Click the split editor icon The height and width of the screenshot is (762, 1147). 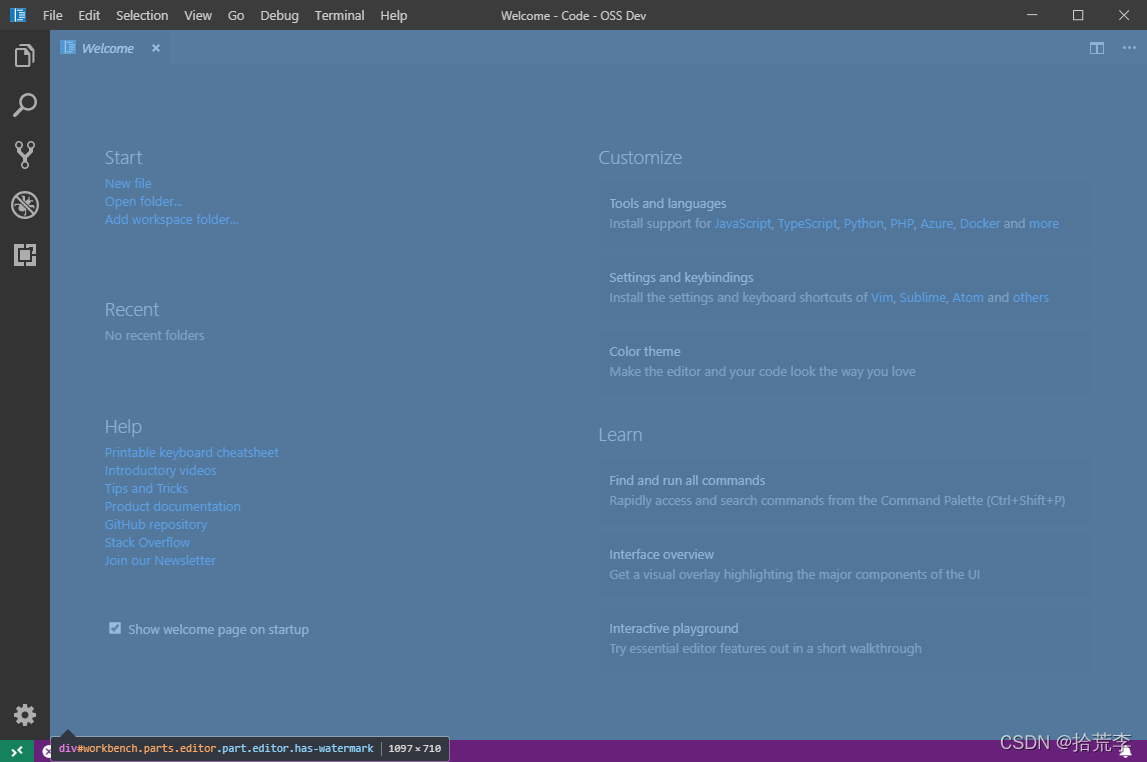click(1097, 48)
